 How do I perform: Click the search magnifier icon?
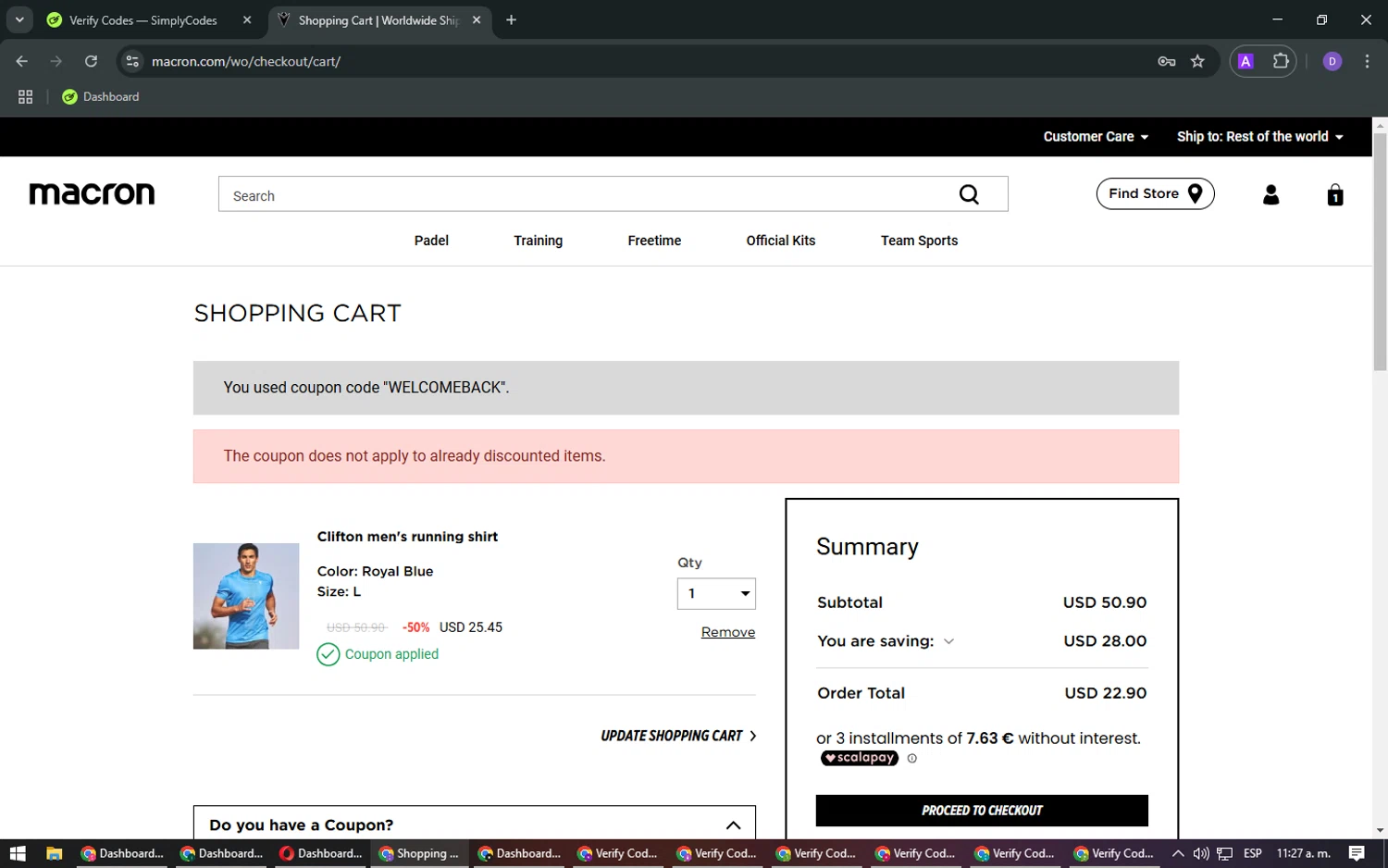(969, 194)
